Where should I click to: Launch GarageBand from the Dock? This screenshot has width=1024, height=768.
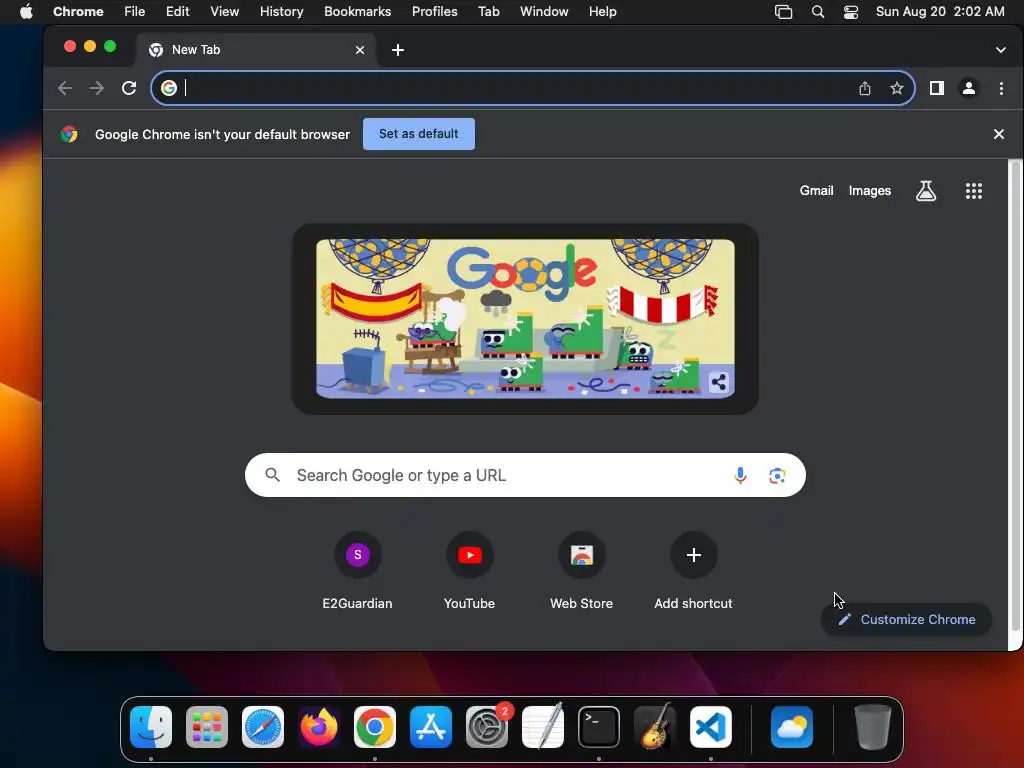tap(655, 727)
